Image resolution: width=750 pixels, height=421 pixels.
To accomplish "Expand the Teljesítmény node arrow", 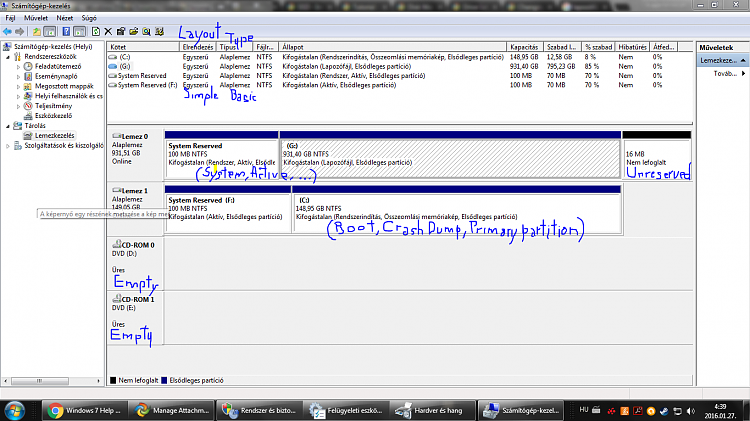I will tap(19, 106).
